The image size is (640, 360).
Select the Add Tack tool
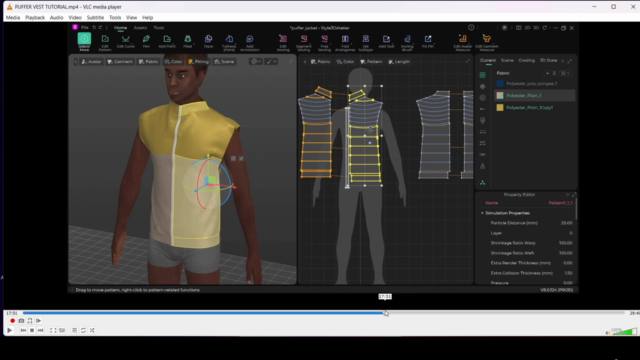pyautogui.click(x=386, y=42)
